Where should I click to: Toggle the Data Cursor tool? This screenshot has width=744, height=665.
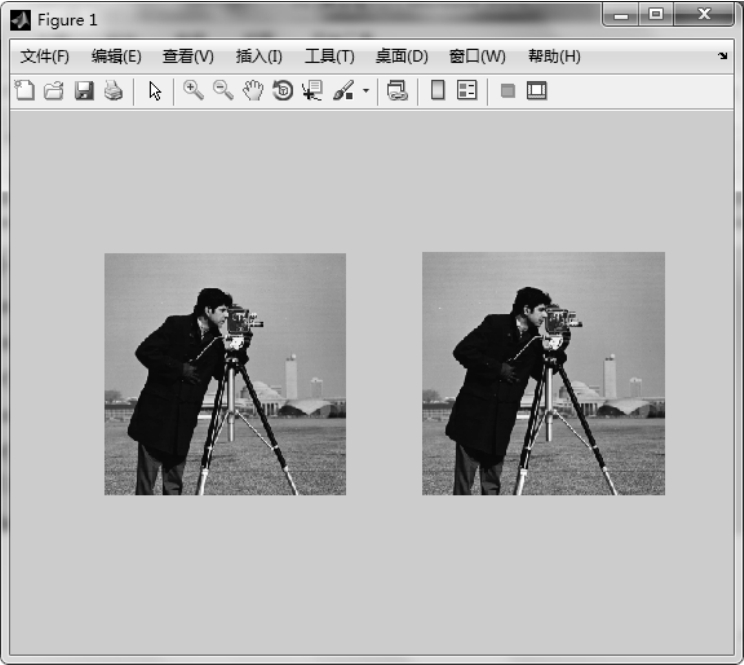coord(312,91)
